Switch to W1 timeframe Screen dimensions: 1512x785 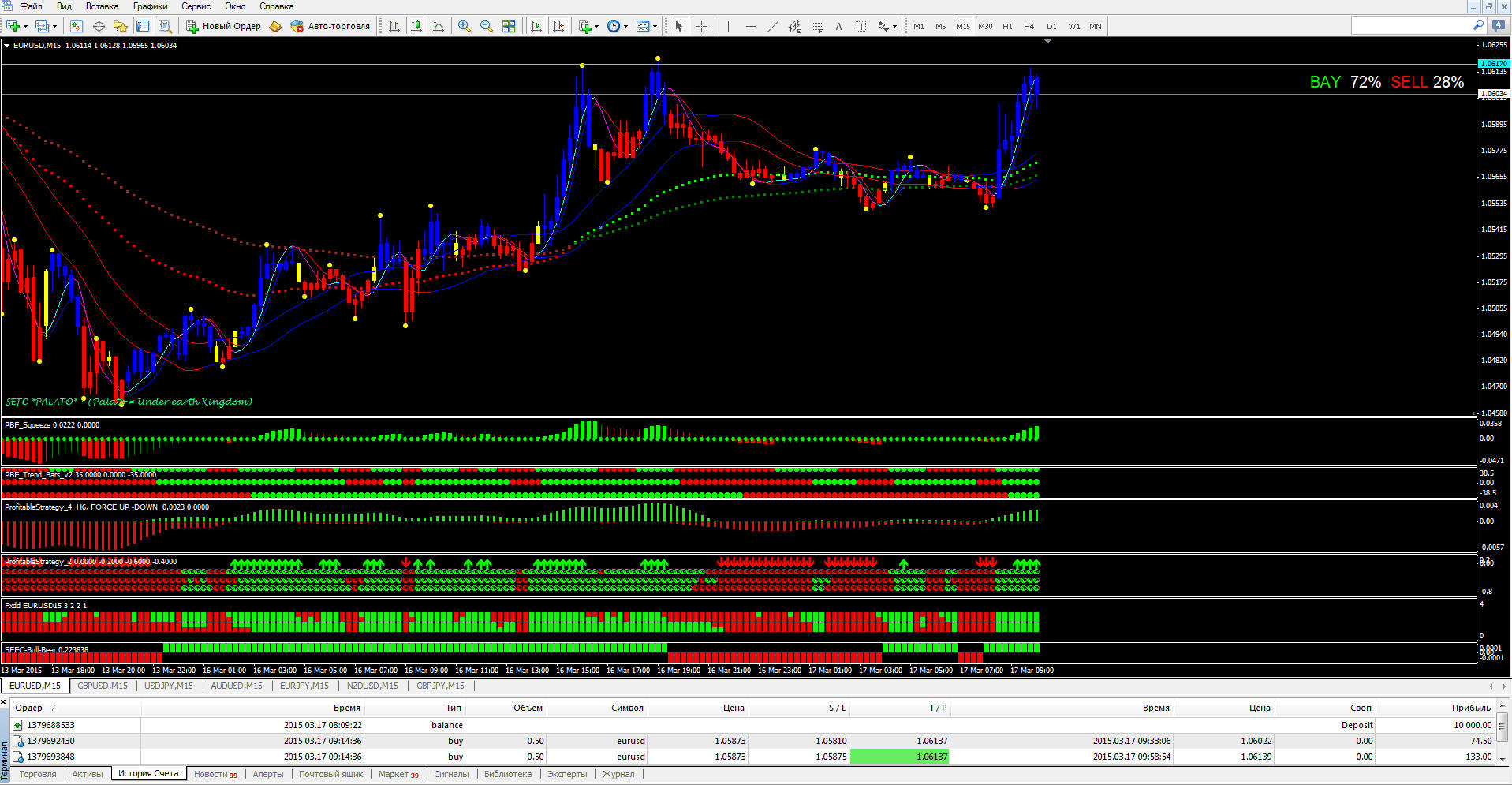click(x=1074, y=26)
